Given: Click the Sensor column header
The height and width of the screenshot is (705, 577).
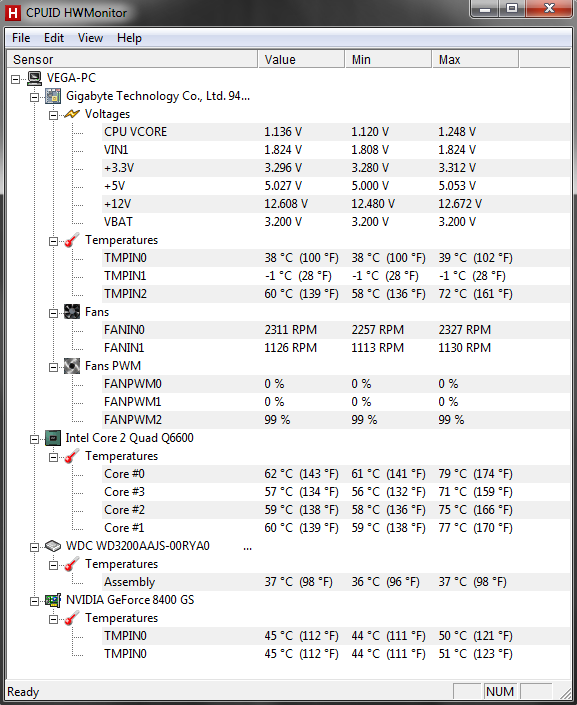Looking at the screenshot, I should click(133, 59).
